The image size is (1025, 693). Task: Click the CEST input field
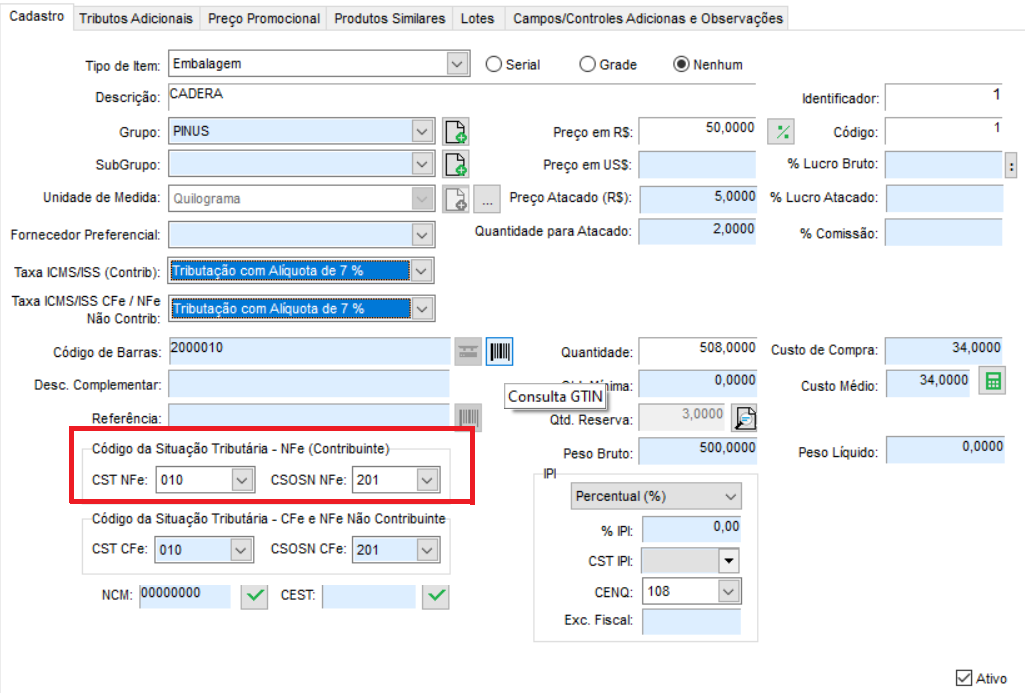pos(369,596)
